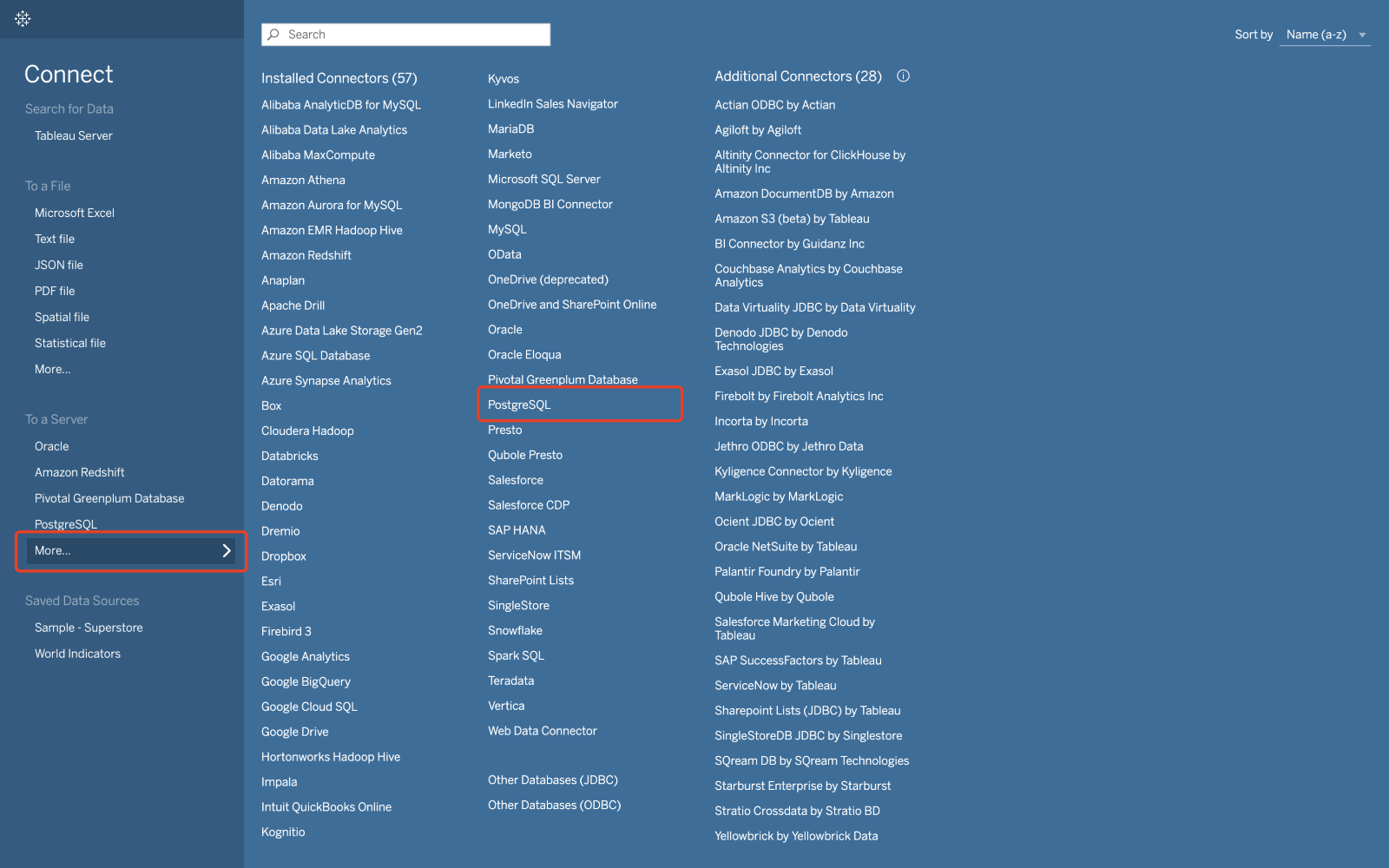Select Other Databases (JDBC)
Screen dimensions: 1389x868
point(553,779)
